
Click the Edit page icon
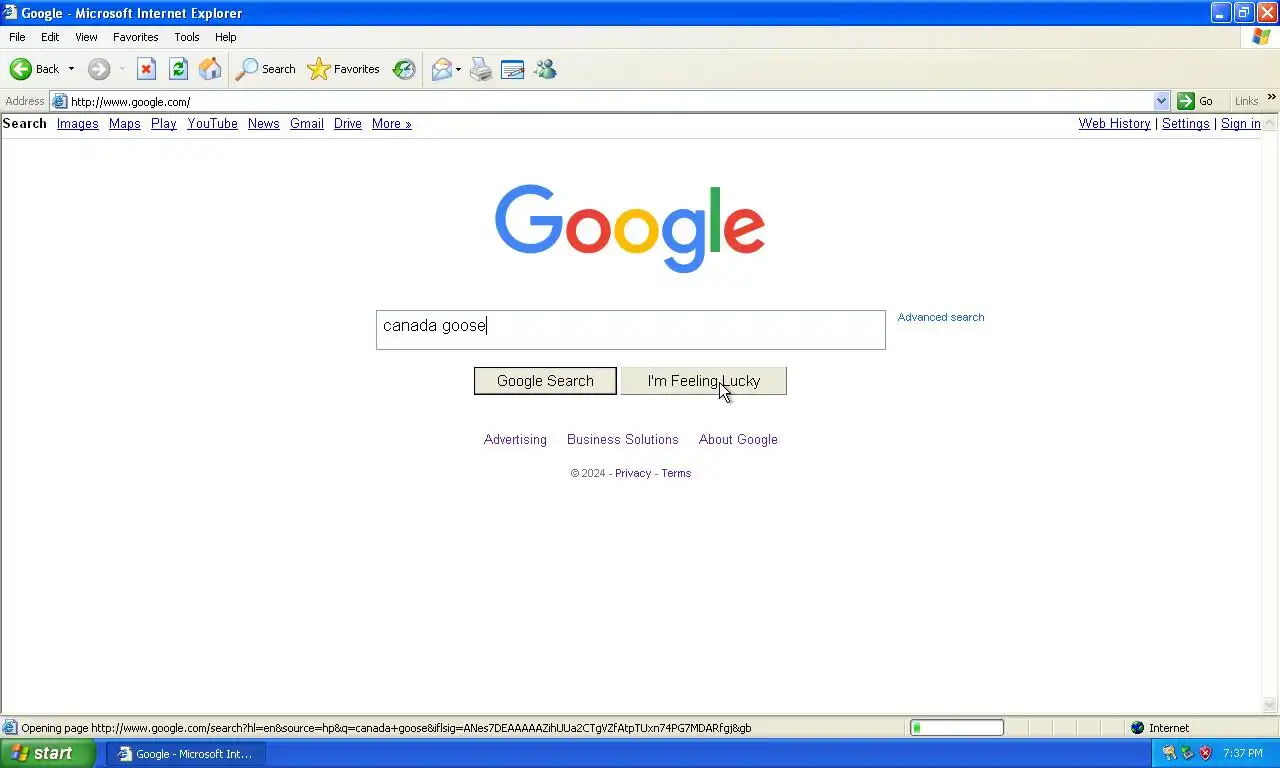(513, 69)
